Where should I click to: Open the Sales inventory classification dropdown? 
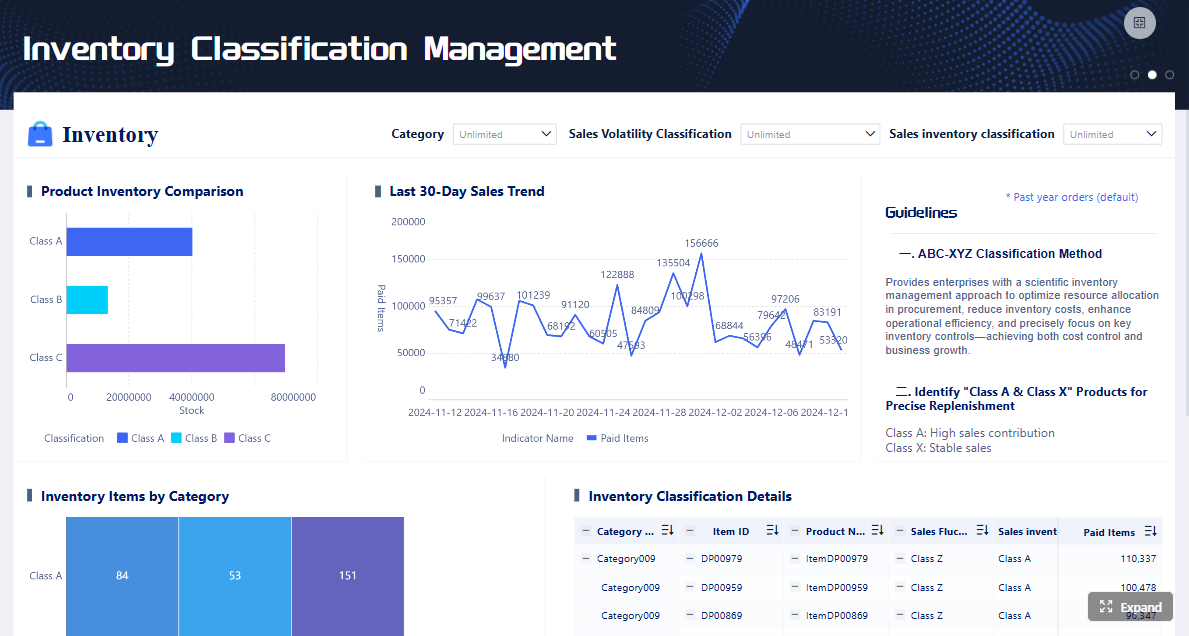coord(1112,134)
